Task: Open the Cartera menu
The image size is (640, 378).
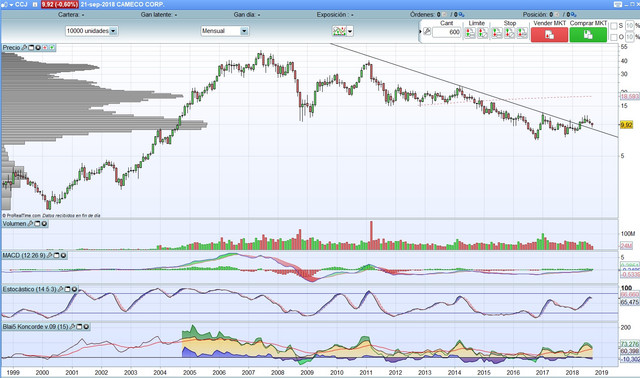Action: [71, 15]
